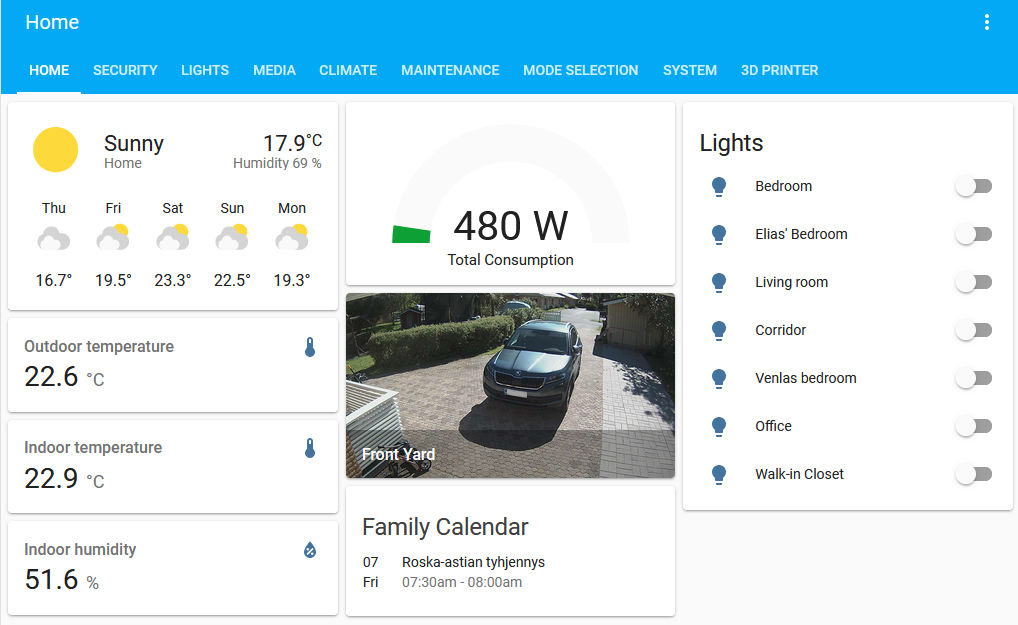Click the 07:30am - 08:00am event time

pos(462,582)
